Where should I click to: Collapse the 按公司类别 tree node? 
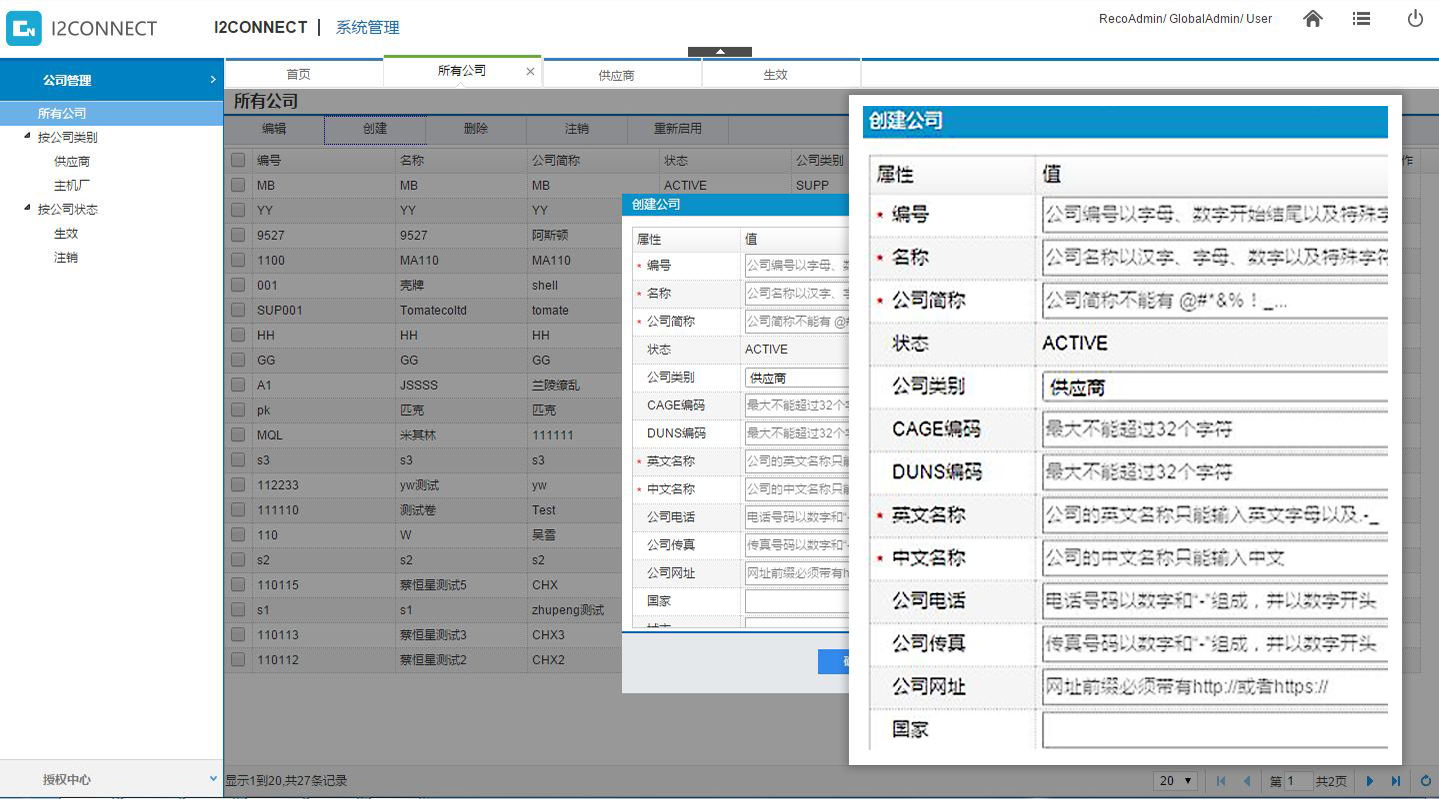tap(27, 137)
